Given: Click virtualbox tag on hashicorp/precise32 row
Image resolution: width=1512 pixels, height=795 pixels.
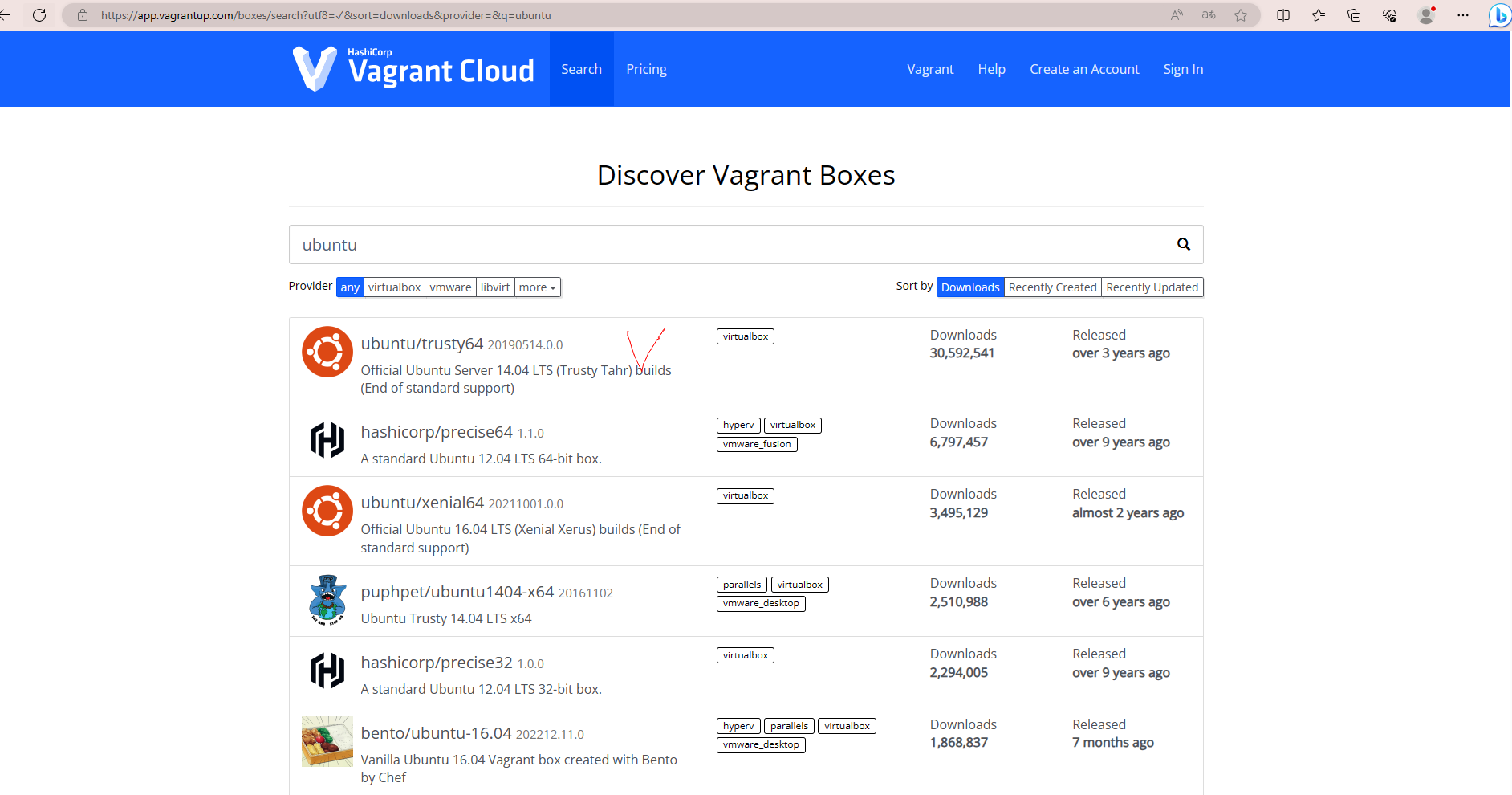Looking at the screenshot, I should pos(745,655).
